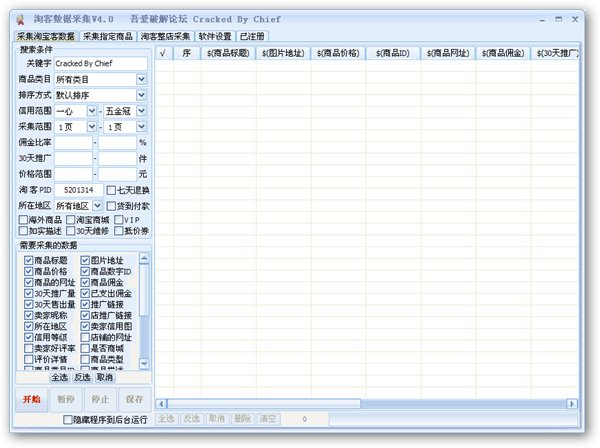Click the $(商品佣金) column header
Screen dimensions: 600x448
coord(504,53)
